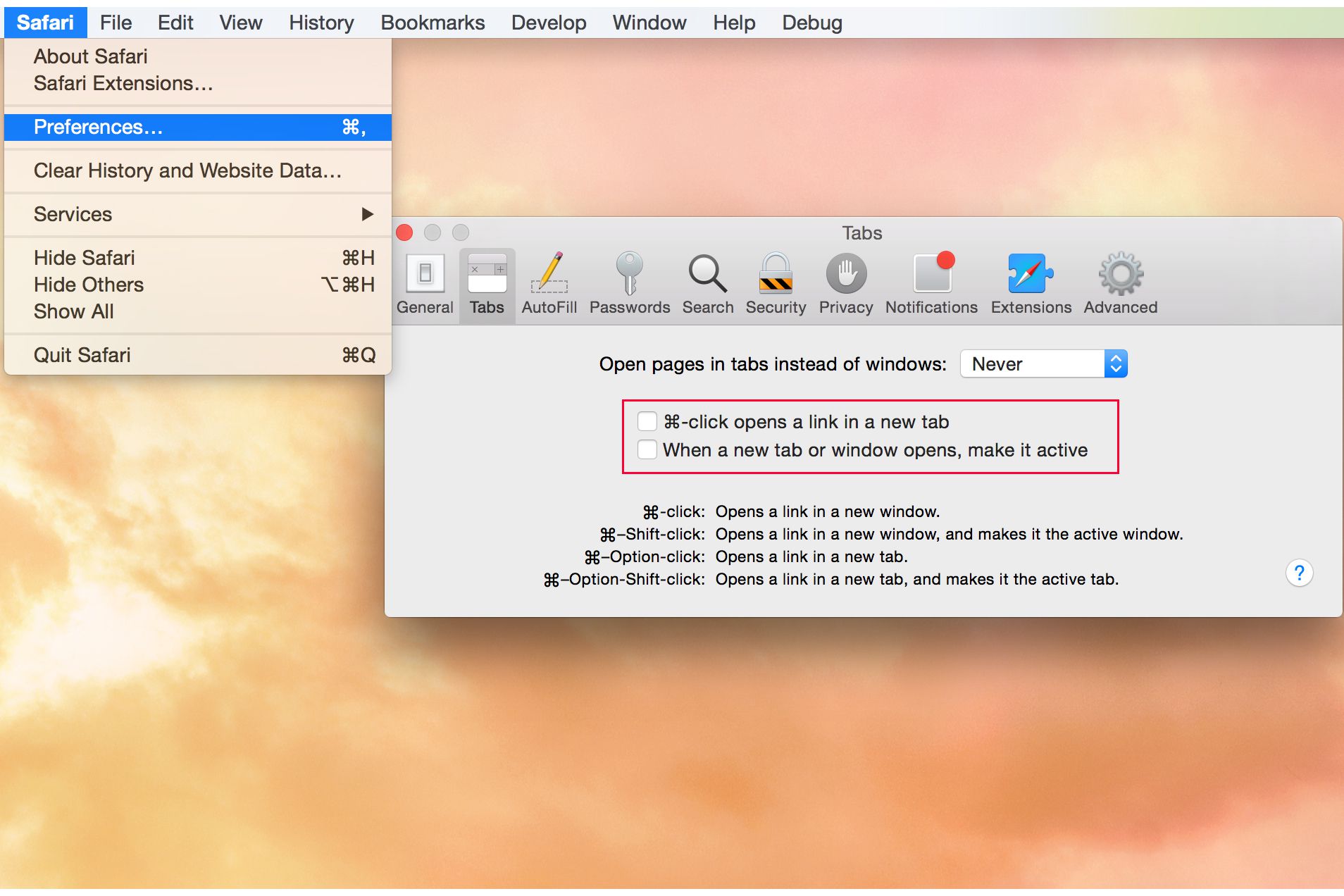
Task: Open the Window menu
Action: click(649, 23)
